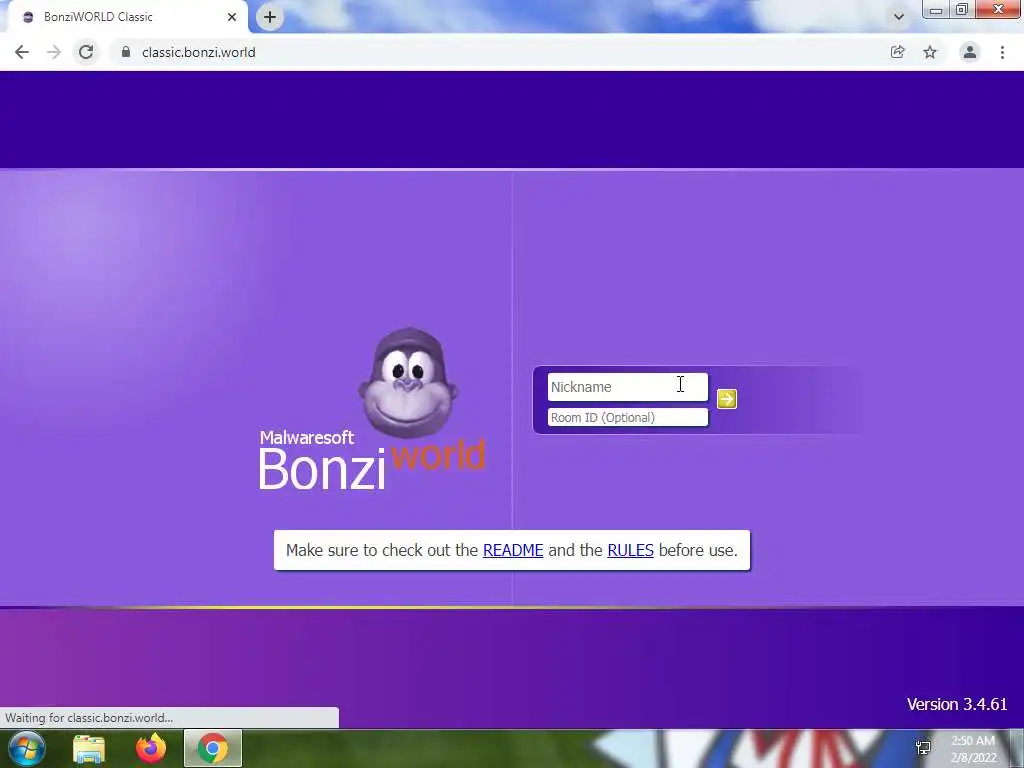Viewport: 1024px width, 768px height.
Task: Open Chrome three-dot menu
Action: pyautogui.click(x=1002, y=52)
